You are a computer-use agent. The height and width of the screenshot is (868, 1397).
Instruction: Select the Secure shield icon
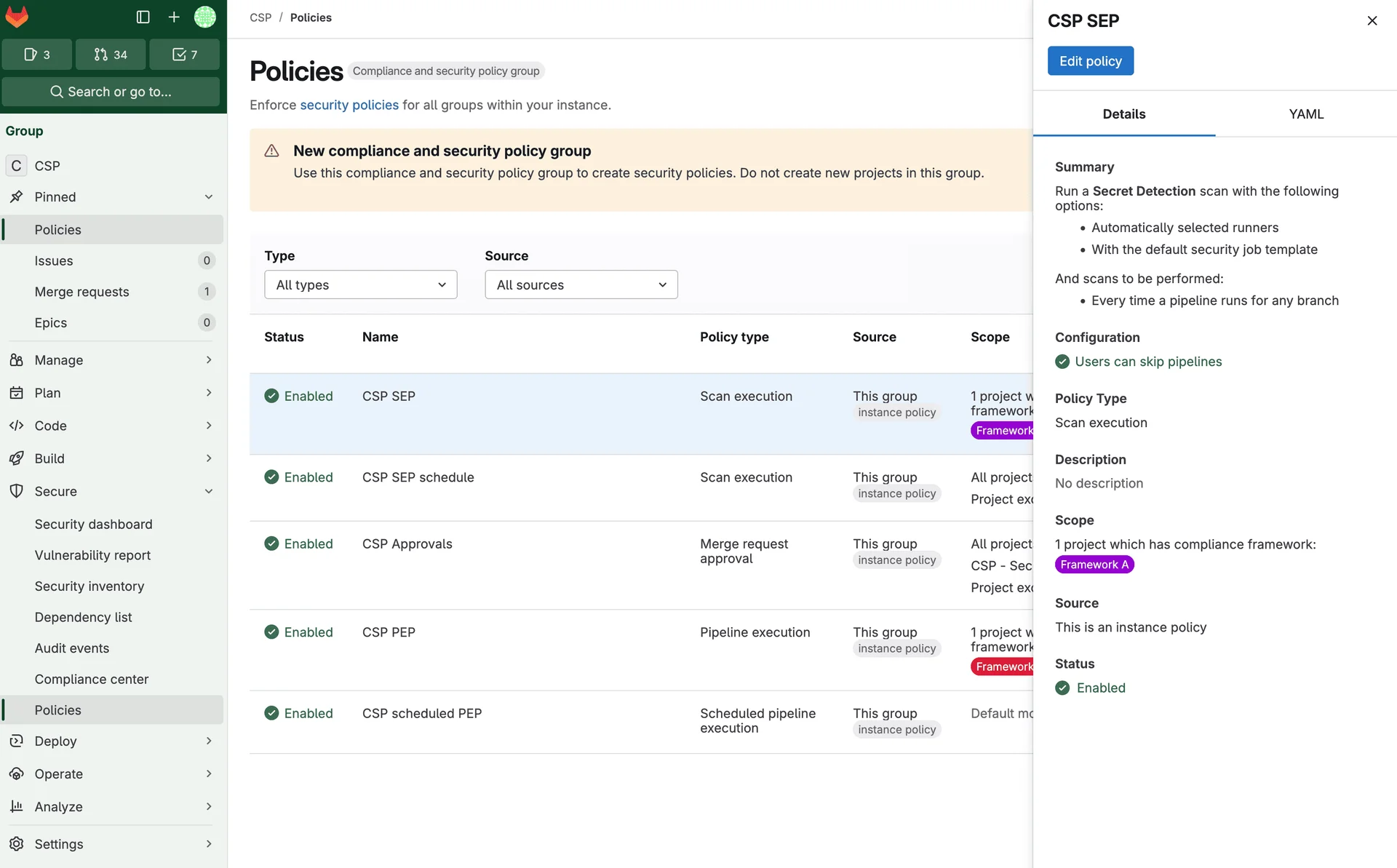(x=18, y=491)
